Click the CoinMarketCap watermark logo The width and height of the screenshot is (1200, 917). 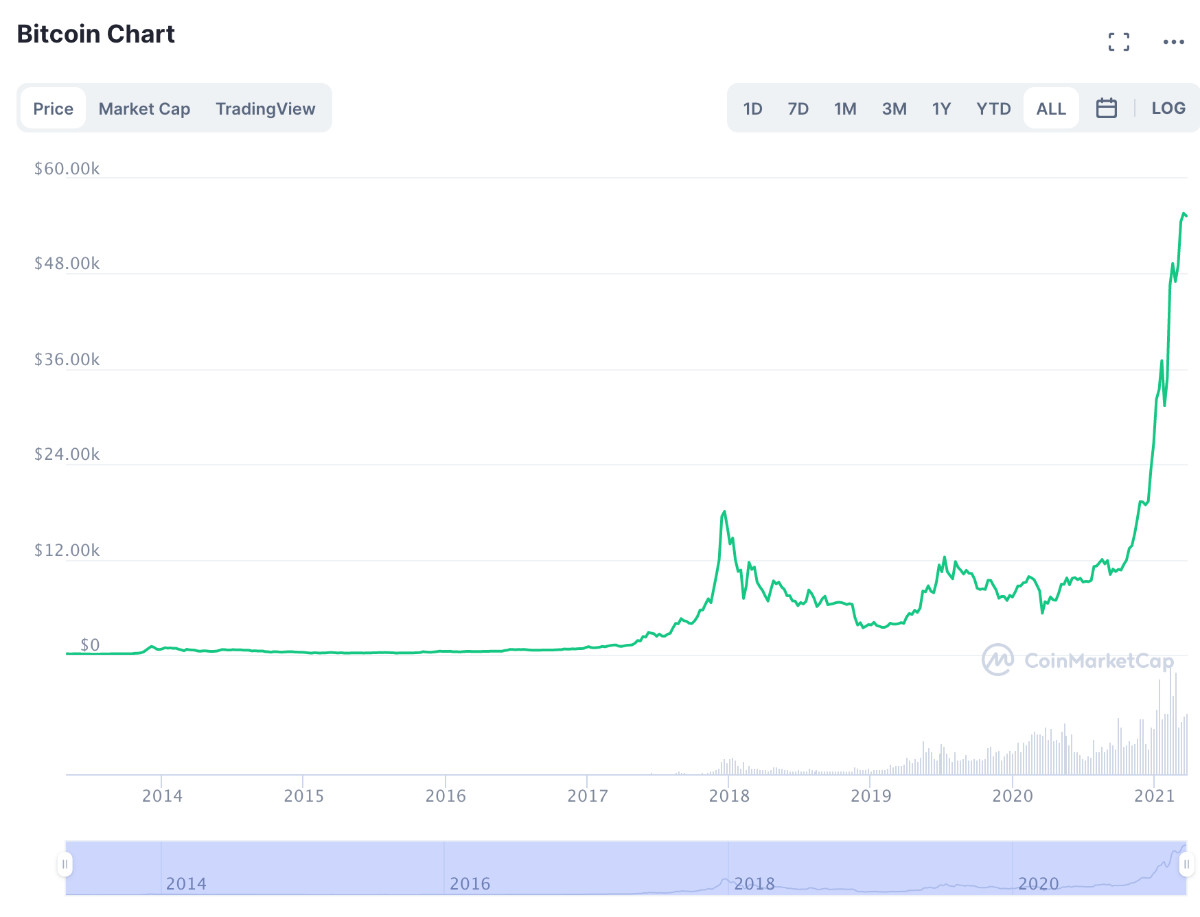1077,660
